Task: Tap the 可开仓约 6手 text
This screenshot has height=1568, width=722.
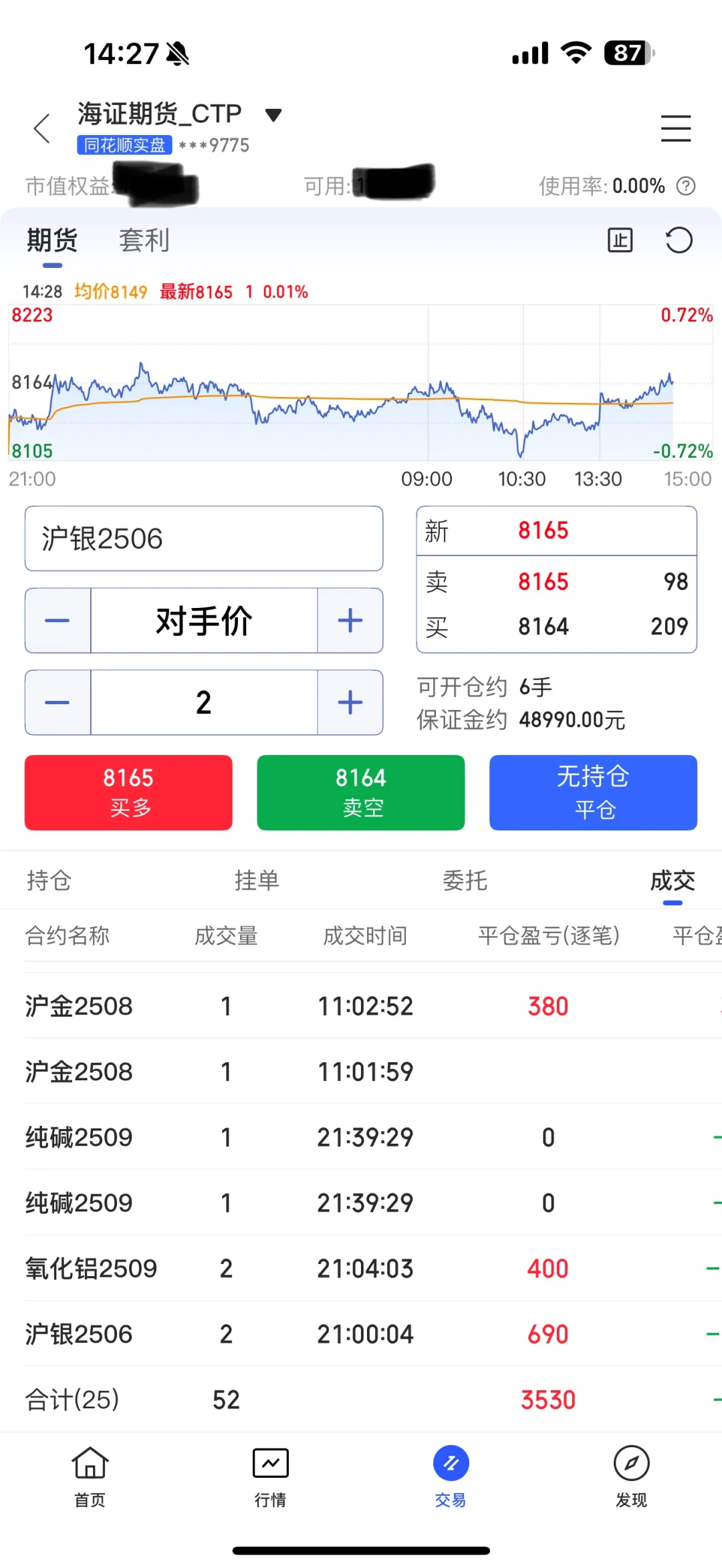Action: point(485,687)
